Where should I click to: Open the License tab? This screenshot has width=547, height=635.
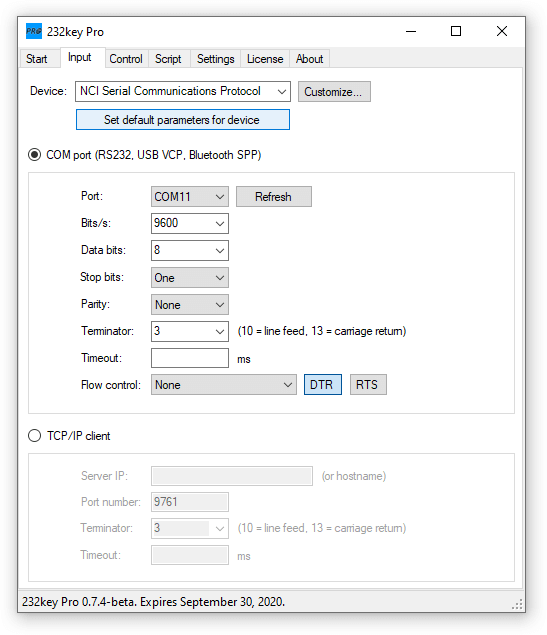pyautogui.click(x=265, y=59)
